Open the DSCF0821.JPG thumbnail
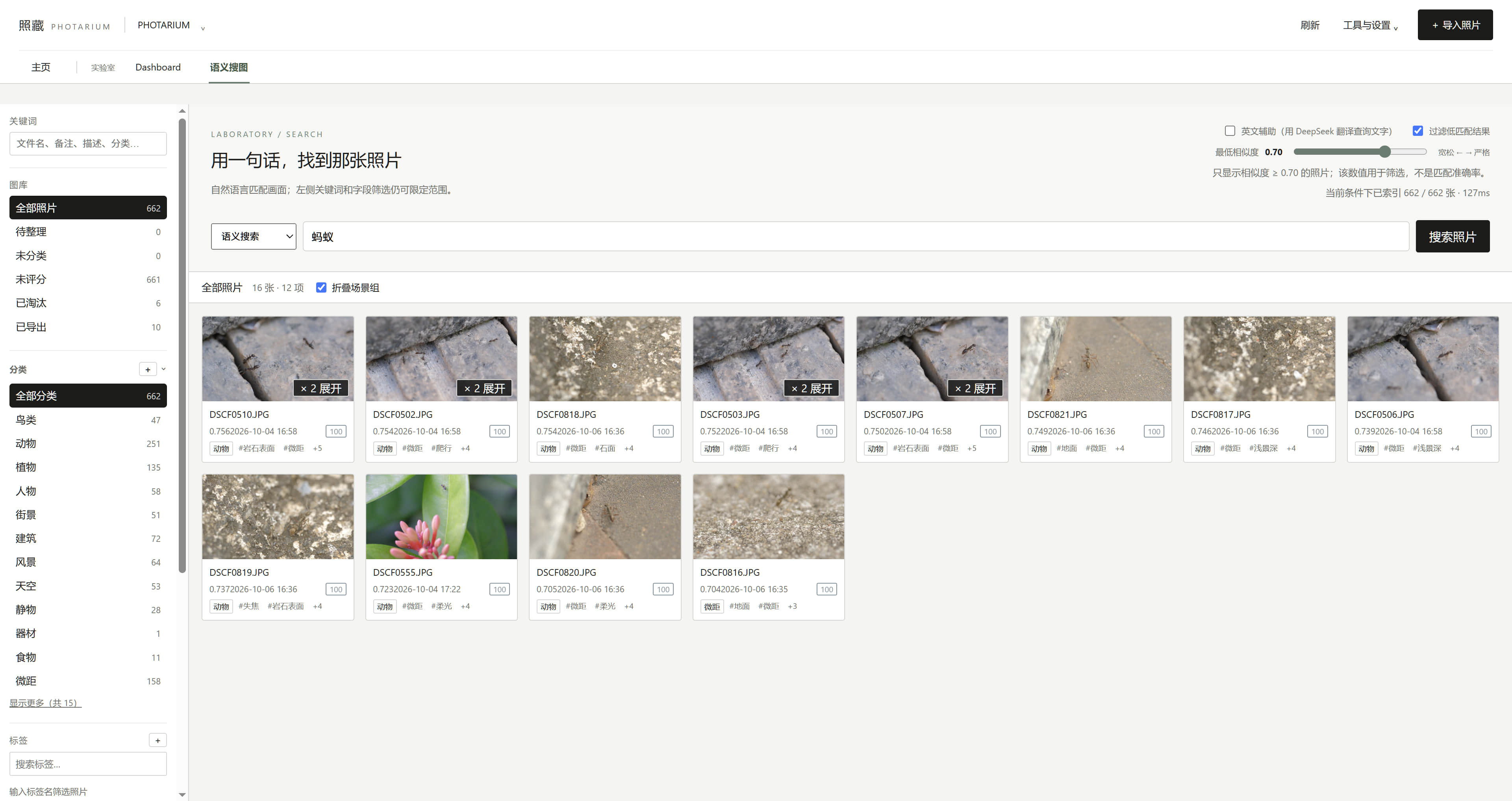 pyautogui.click(x=1096, y=359)
